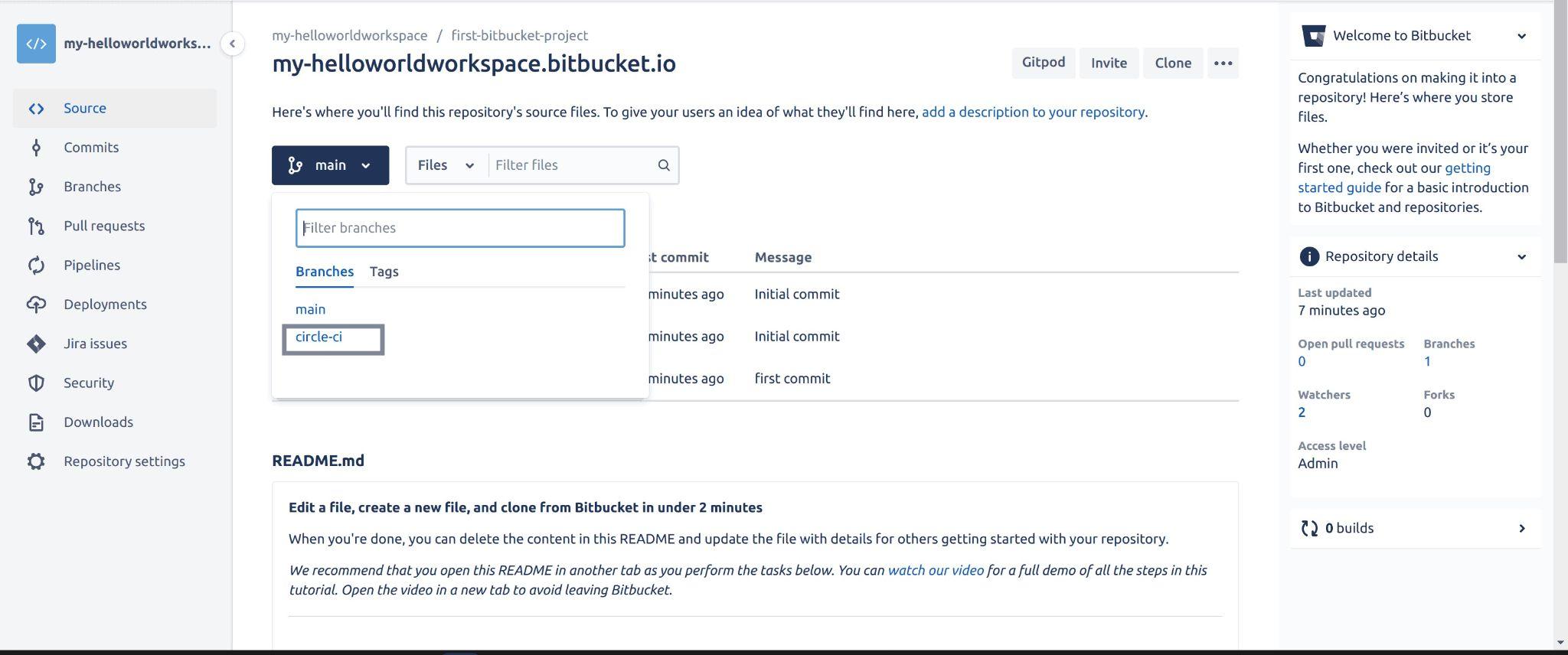Click the Clone button
Viewport: 1568px width, 655px height.
pyautogui.click(x=1173, y=63)
